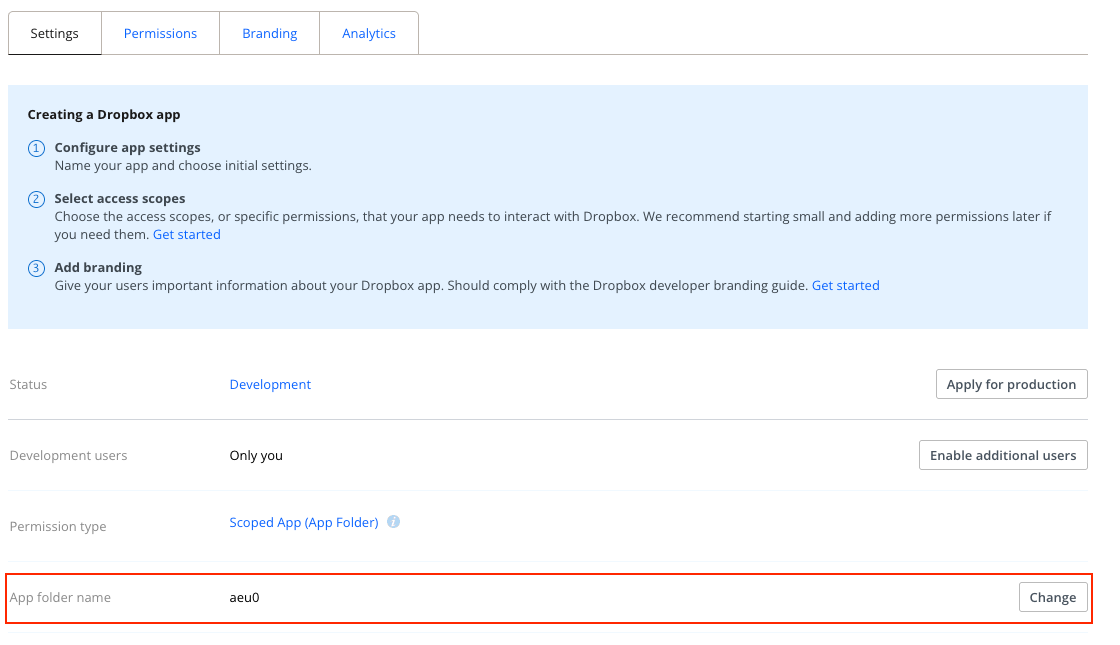Click the Permission type label
Viewport: 1120px width, 645px height.
tap(58, 526)
